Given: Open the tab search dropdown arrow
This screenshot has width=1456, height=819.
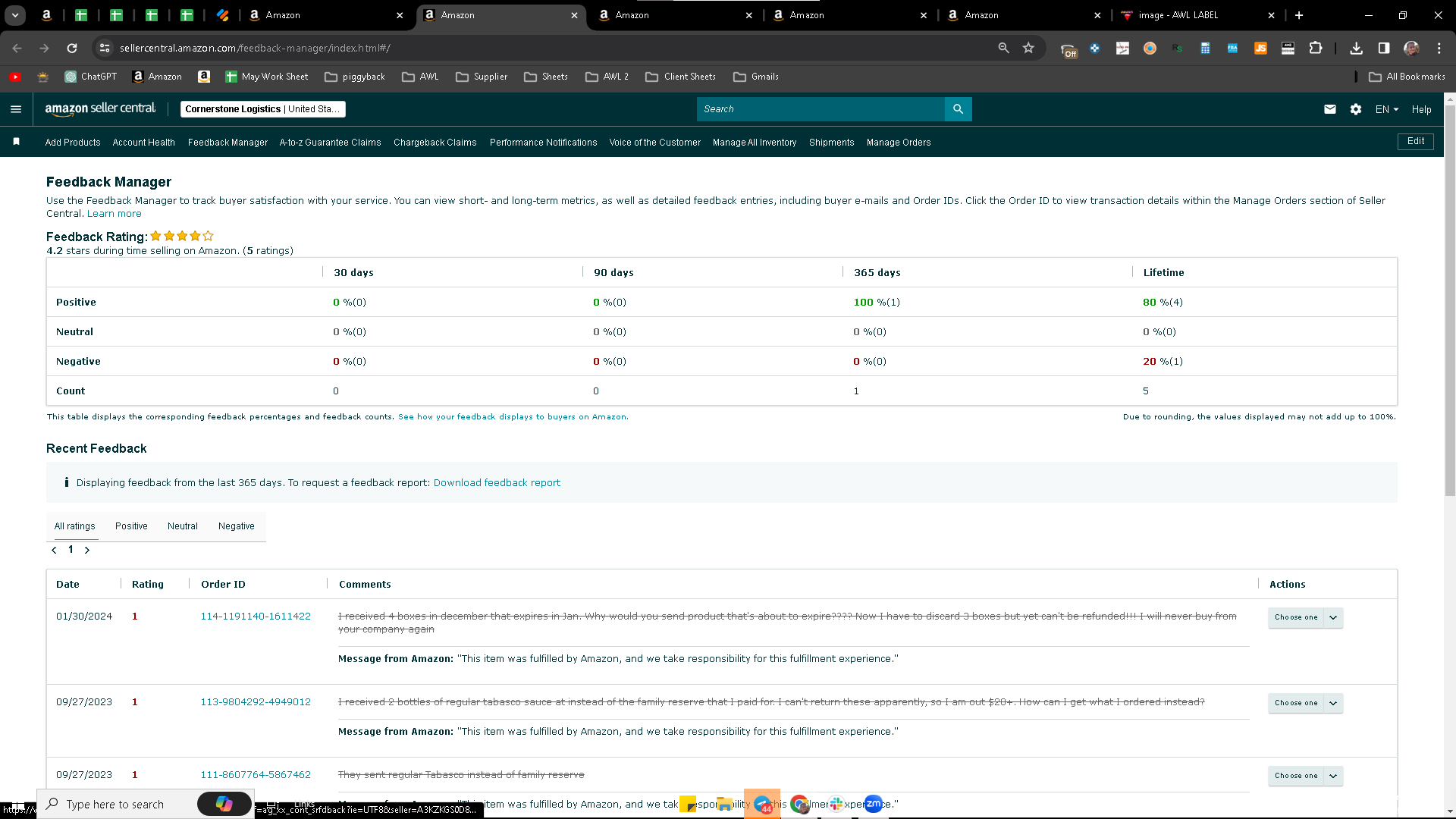Looking at the screenshot, I should [15, 15].
